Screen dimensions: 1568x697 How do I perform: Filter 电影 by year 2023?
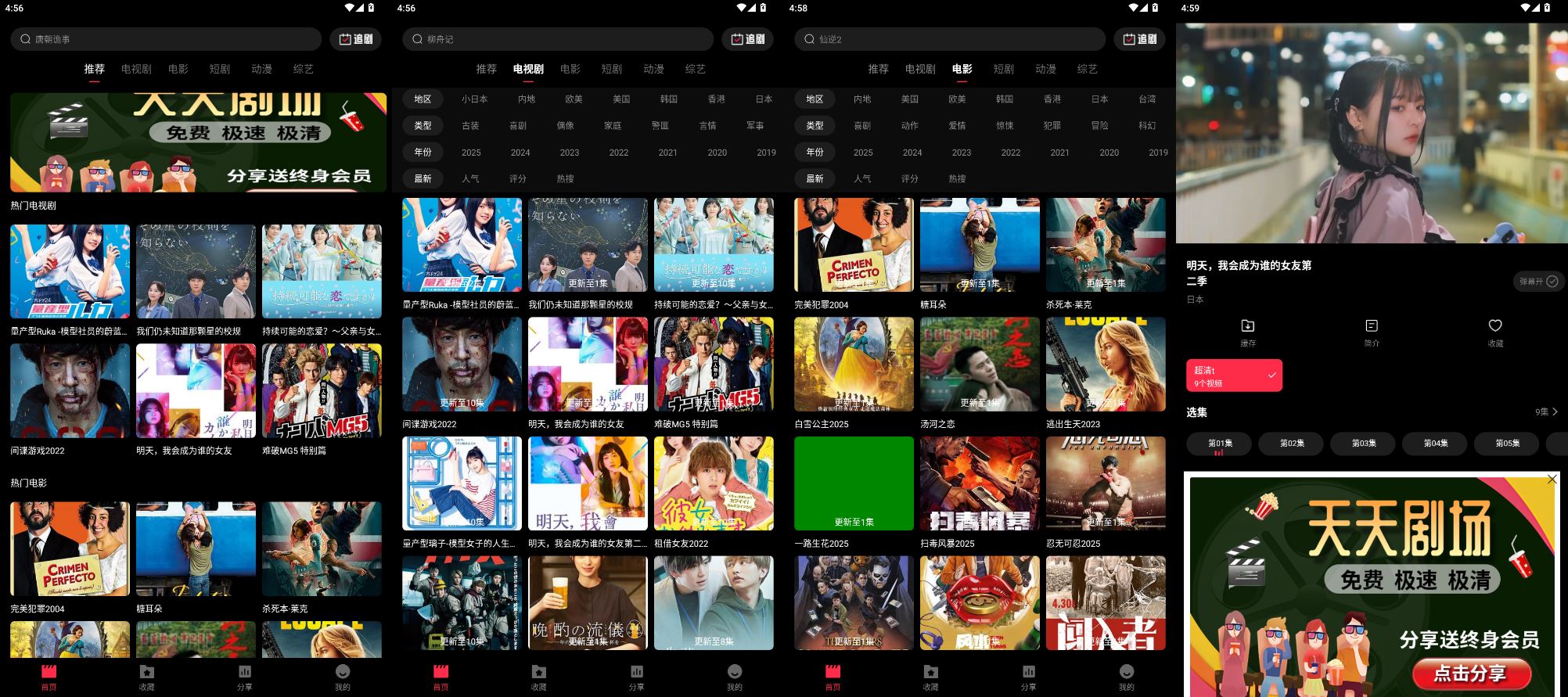pos(962,153)
